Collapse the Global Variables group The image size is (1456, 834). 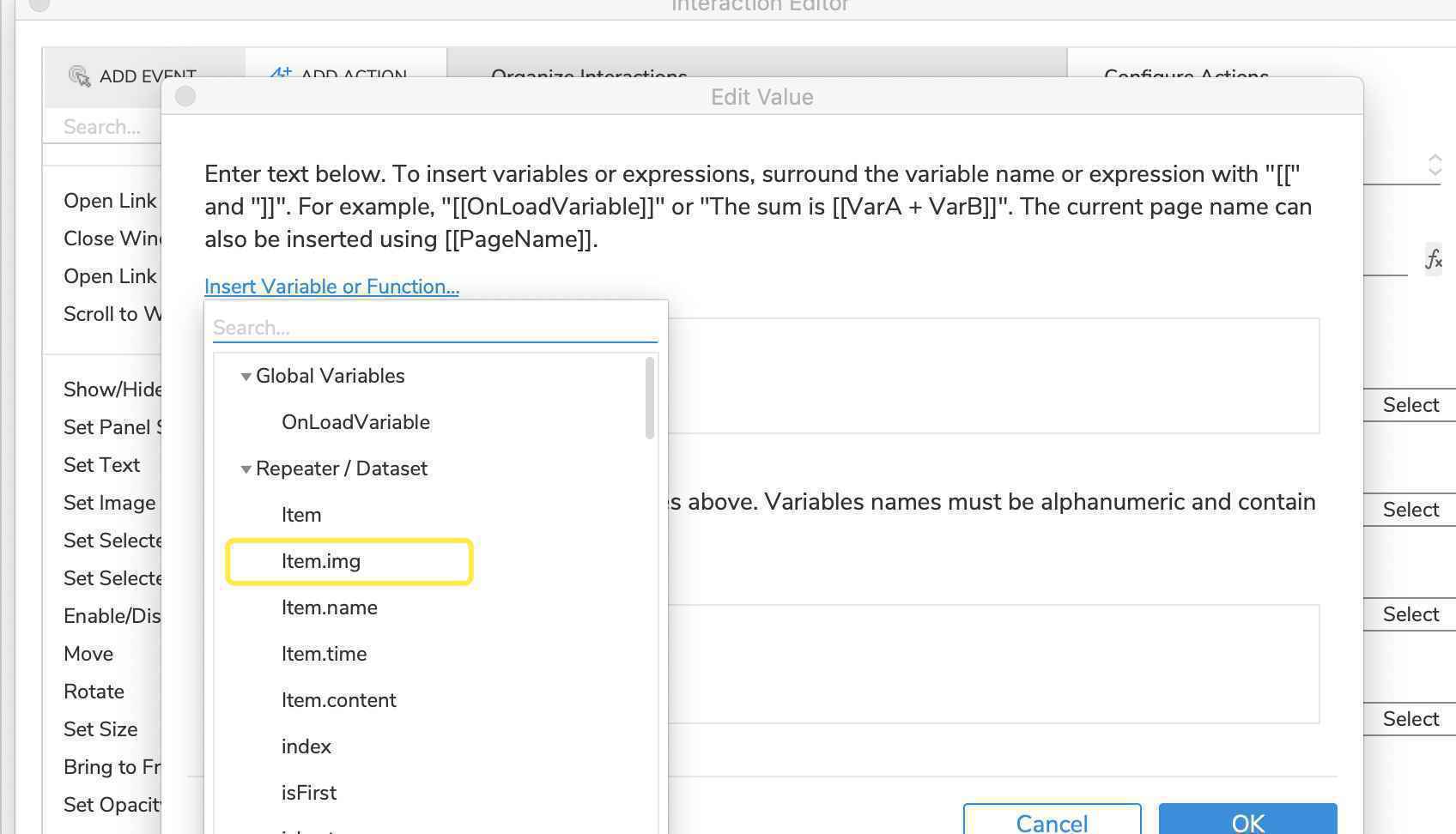click(x=246, y=377)
